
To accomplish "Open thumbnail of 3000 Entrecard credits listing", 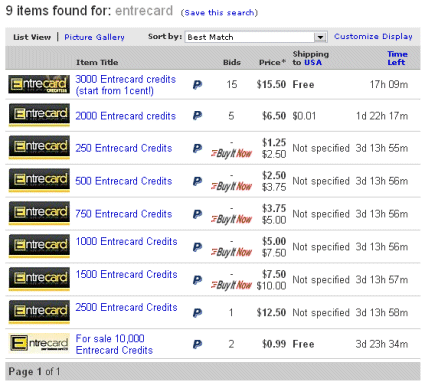I will (x=39, y=84).
